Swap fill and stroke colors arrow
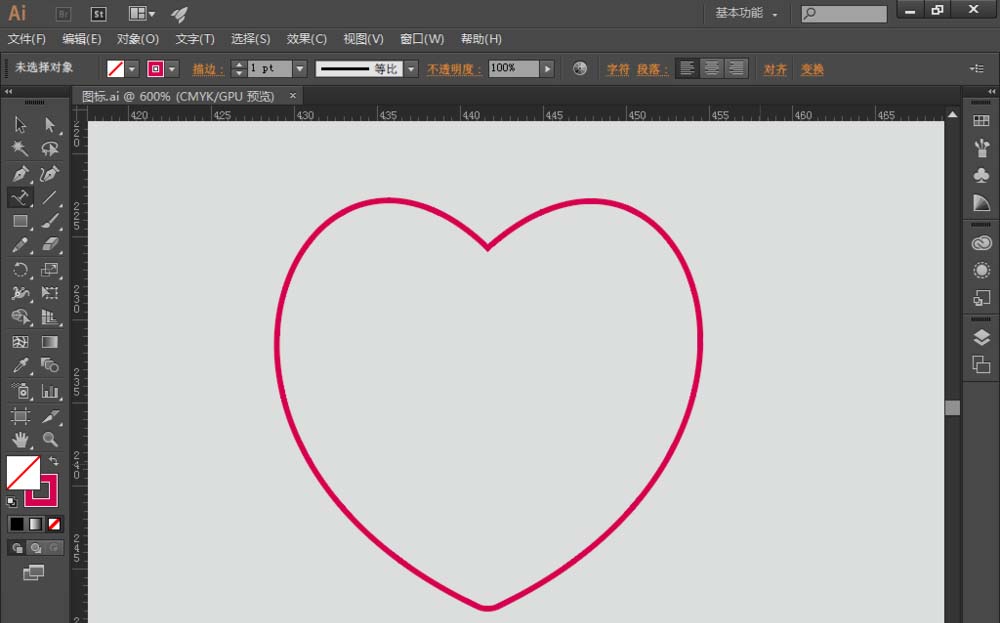This screenshot has width=1000, height=623. [x=54, y=461]
